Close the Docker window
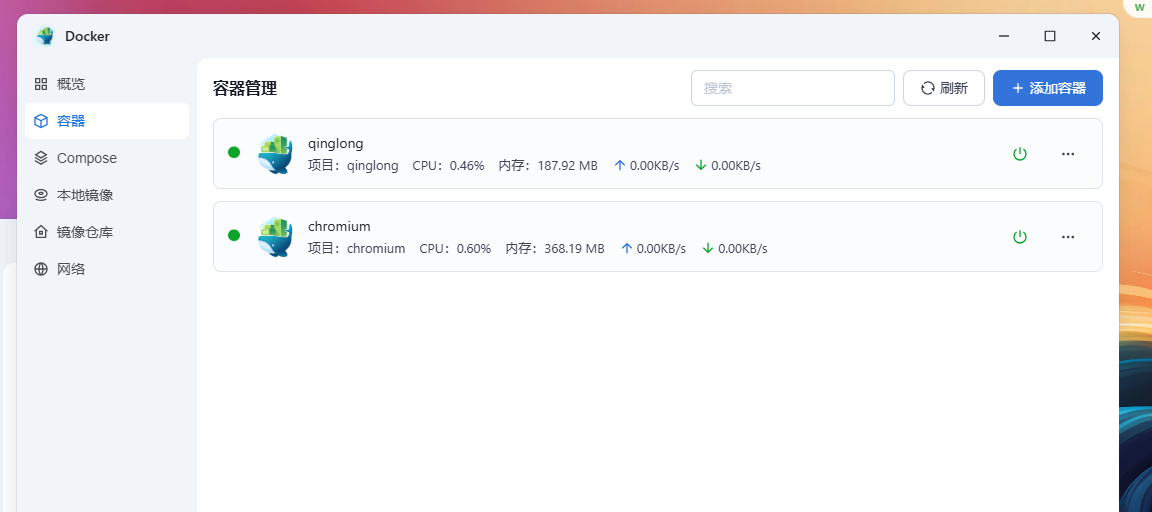The height and width of the screenshot is (512, 1152). coord(1095,36)
